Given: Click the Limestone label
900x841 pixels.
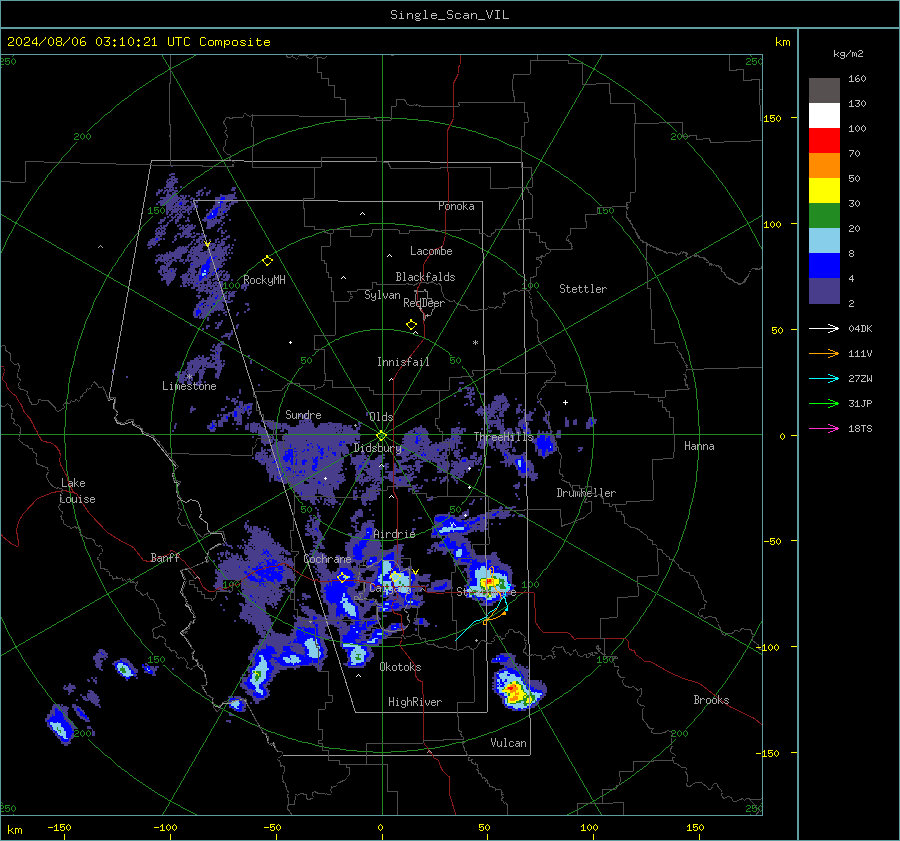Looking at the screenshot, I should [x=189, y=386].
